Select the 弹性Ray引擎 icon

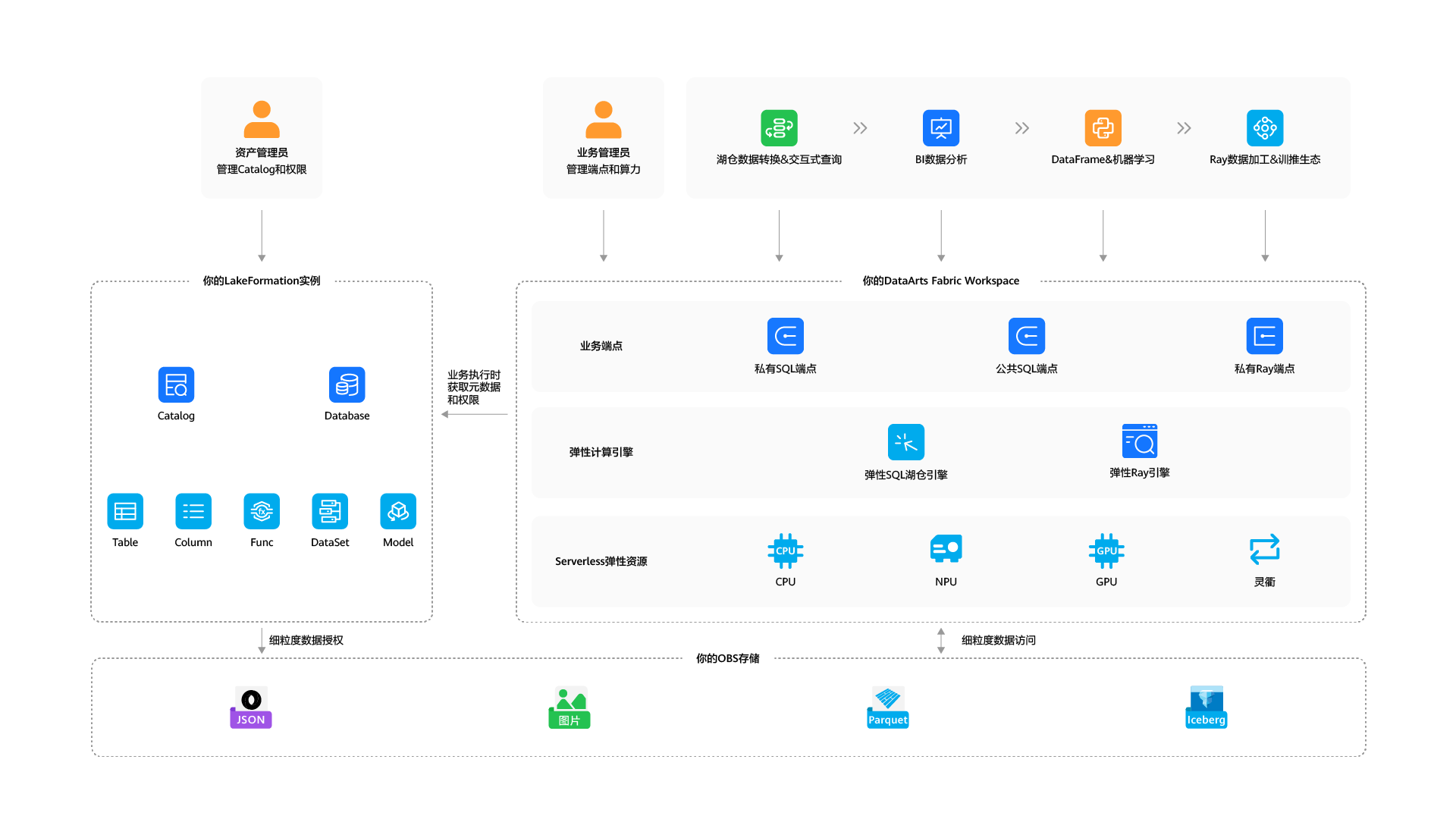(x=1139, y=441)
